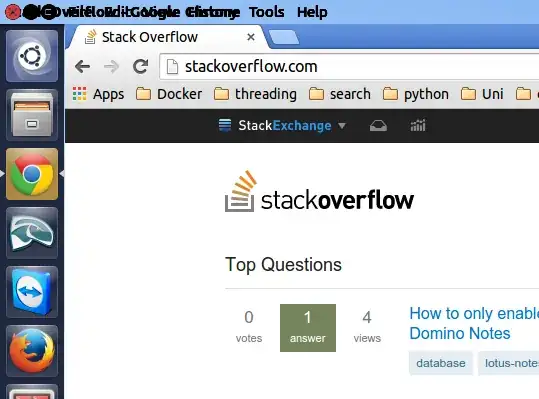This screenshot has width=539, height=399.
Task: Open the Docker bookmarks folder
Action: tap(169, 94)
